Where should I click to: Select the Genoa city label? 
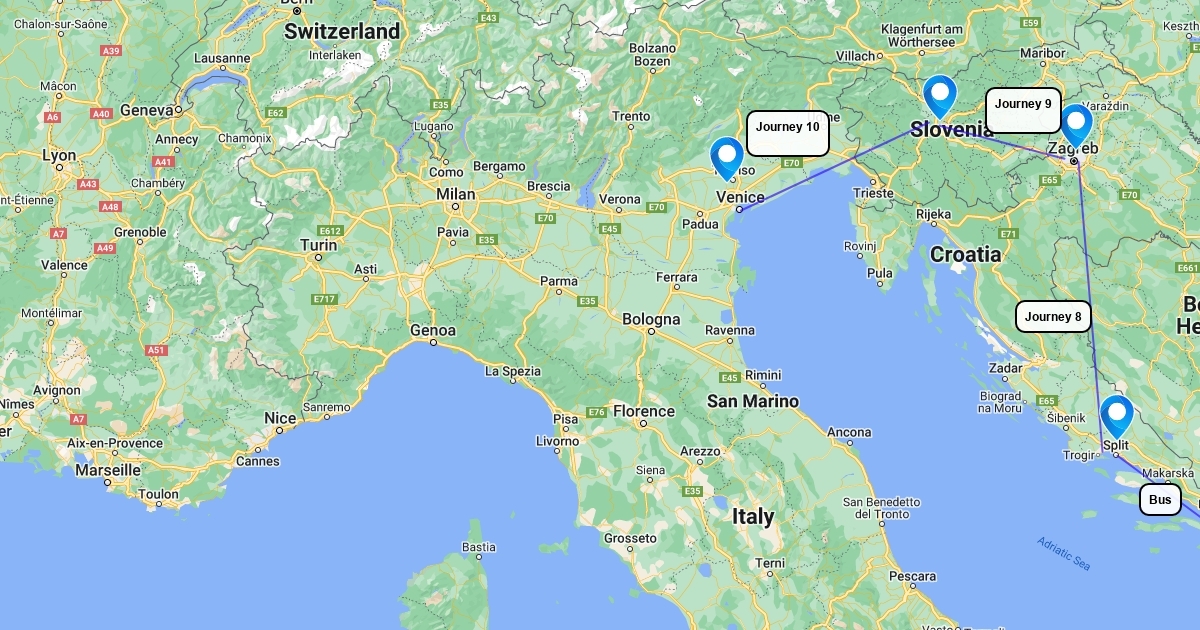(x=433, y=330)
